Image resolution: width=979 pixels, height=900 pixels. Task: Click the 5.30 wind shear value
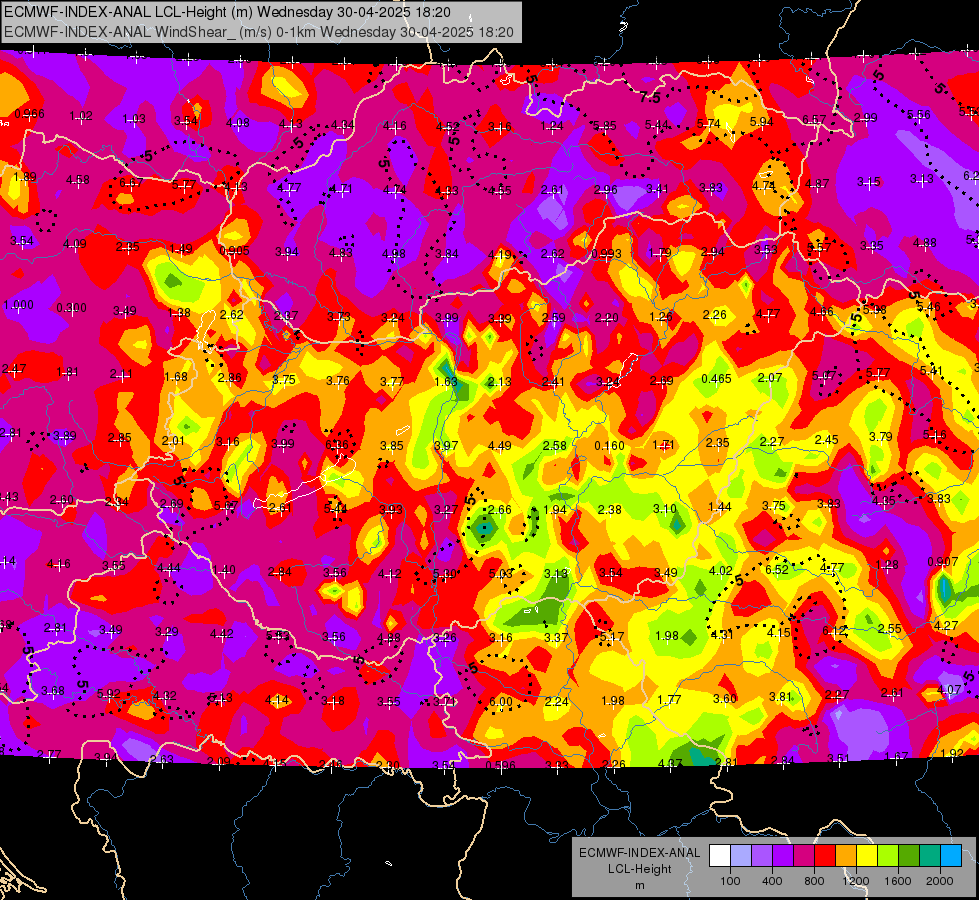click(445, 573)
